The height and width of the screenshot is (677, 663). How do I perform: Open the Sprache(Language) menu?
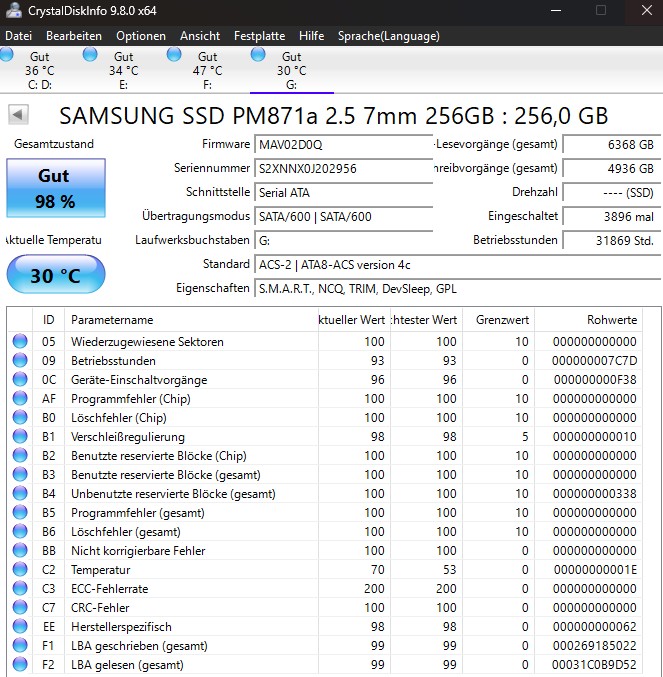pyautogui.click(x=388, y=36)
